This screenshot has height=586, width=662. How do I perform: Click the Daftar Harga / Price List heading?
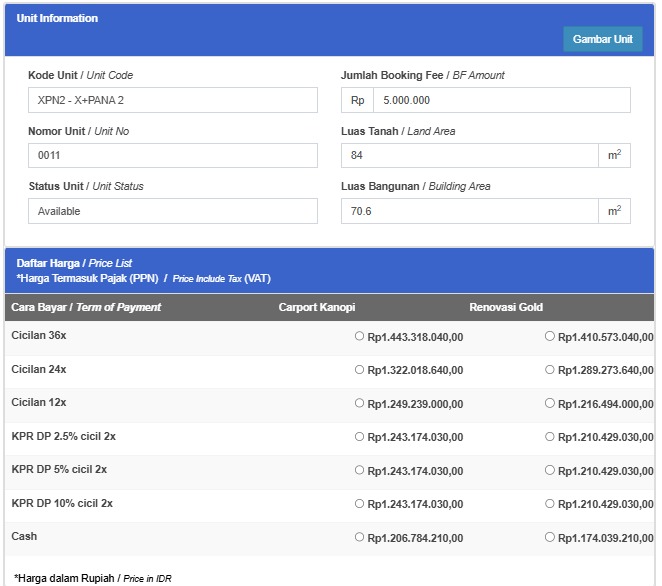tap(74, 263)
